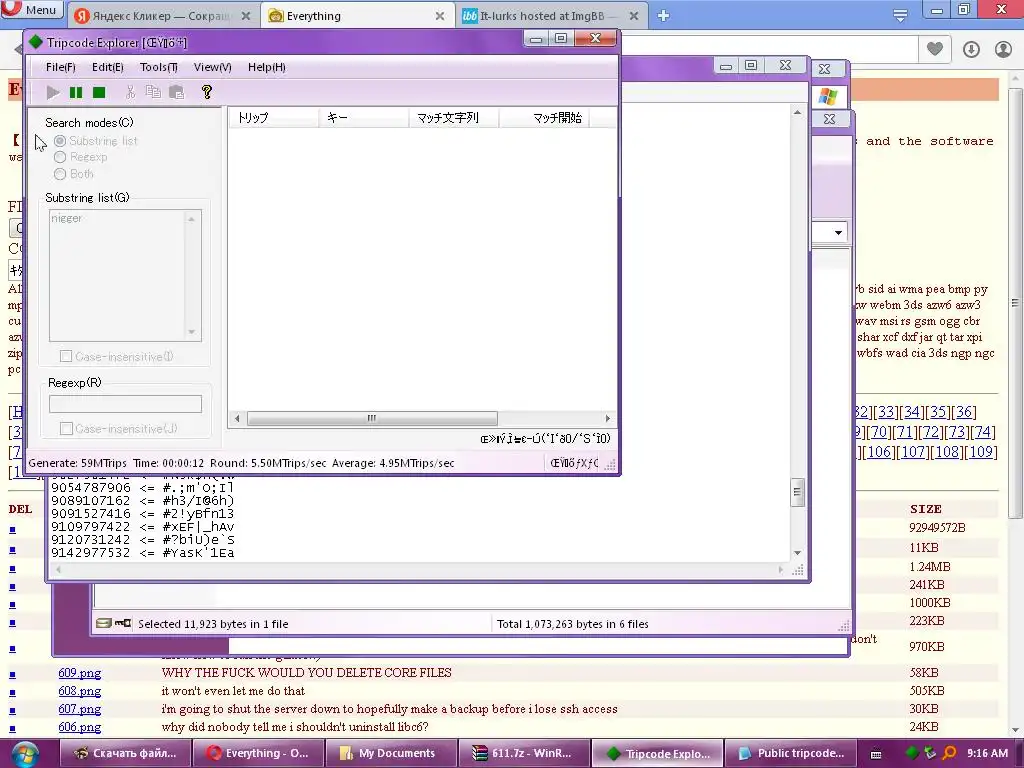Click the green Pause button in Tripcode Explorer toolbar
Image resolution: width=1024 pixels, height=768 pixels.
click(76, 93)
